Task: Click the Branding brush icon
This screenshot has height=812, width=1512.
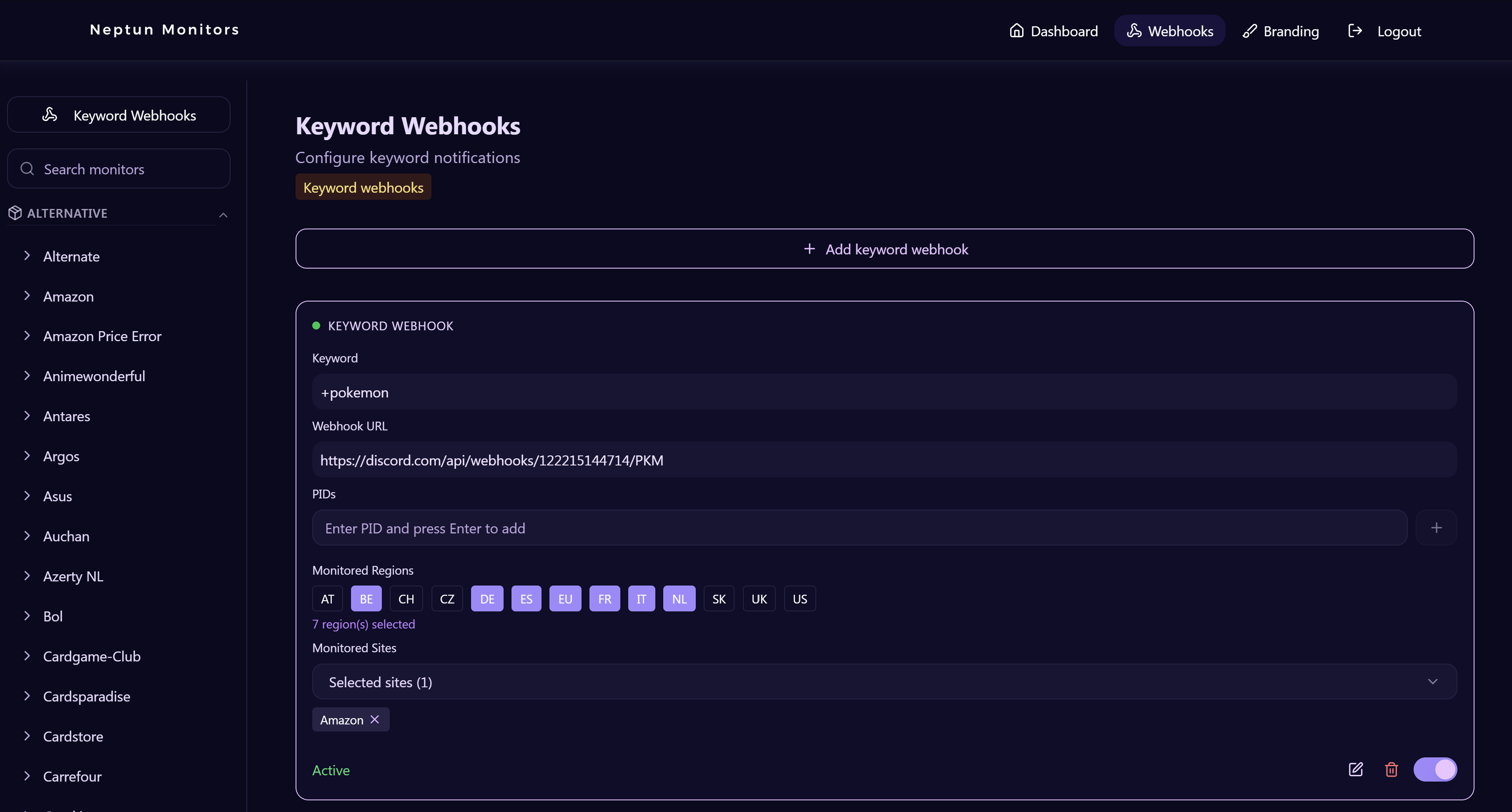Action: pos(1250,30)
